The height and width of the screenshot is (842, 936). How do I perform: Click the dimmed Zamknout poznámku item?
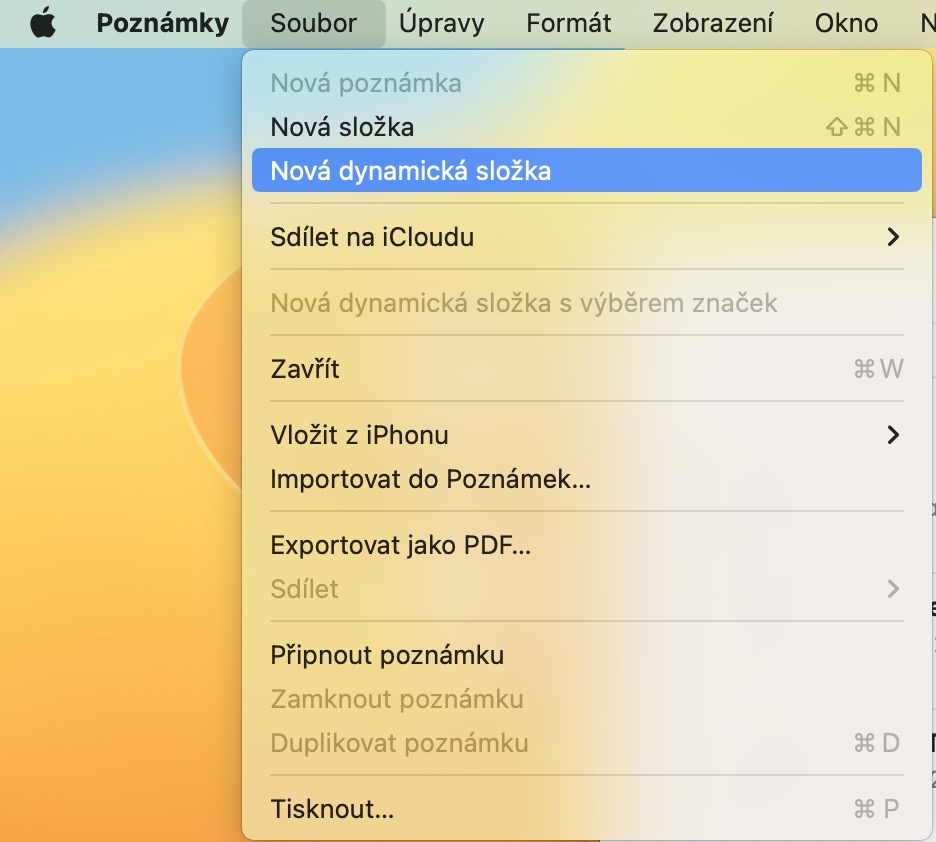(x=397, y=699)
